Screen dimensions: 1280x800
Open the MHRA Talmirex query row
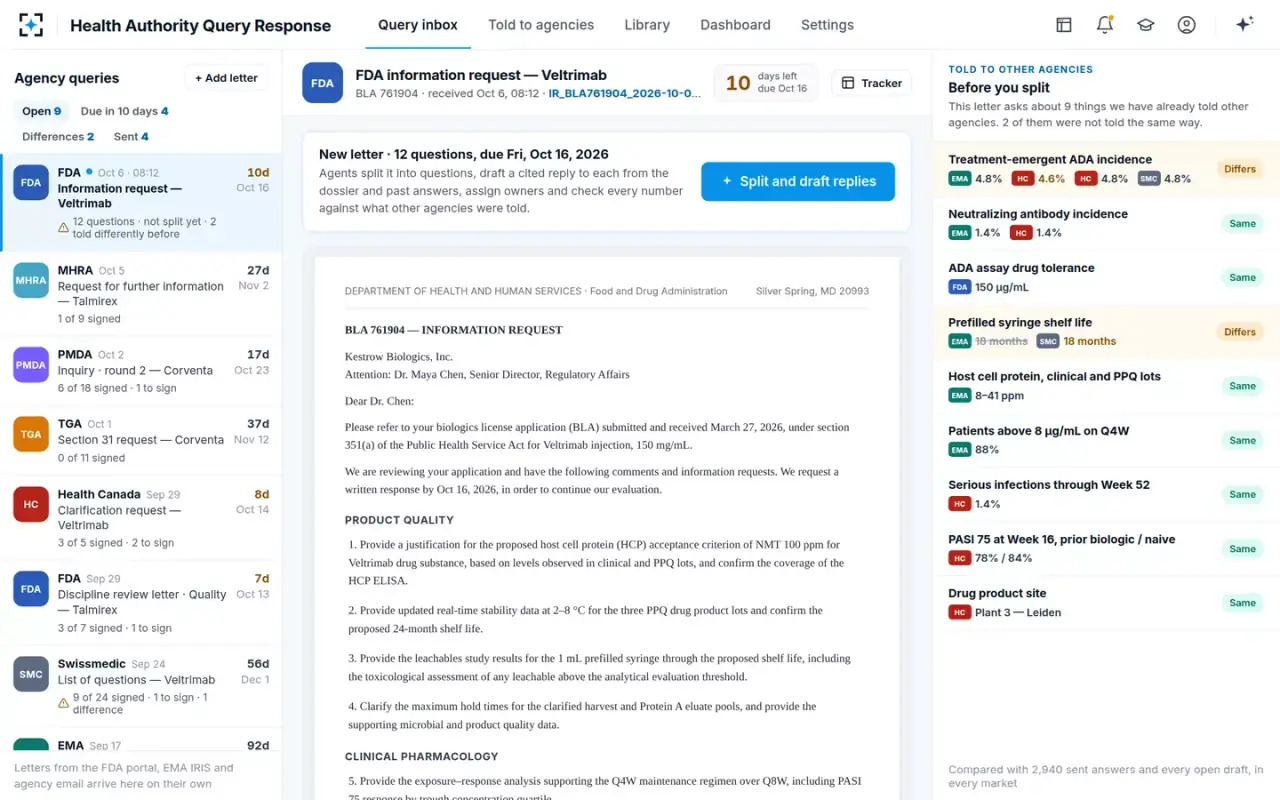[x=141, y=294]
